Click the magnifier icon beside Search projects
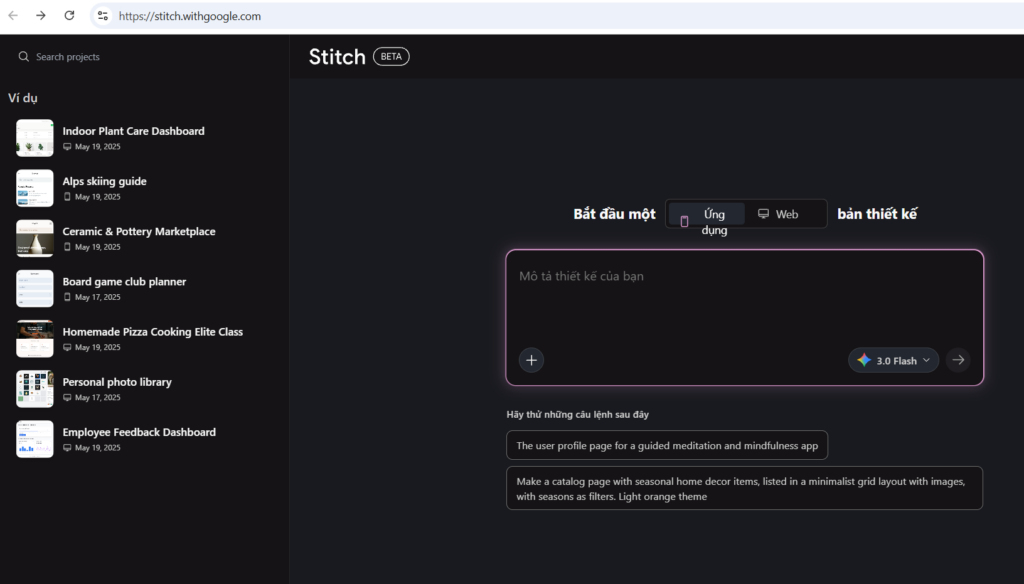Viewport: 1024px width, 584px height. [x=23, y=57]
